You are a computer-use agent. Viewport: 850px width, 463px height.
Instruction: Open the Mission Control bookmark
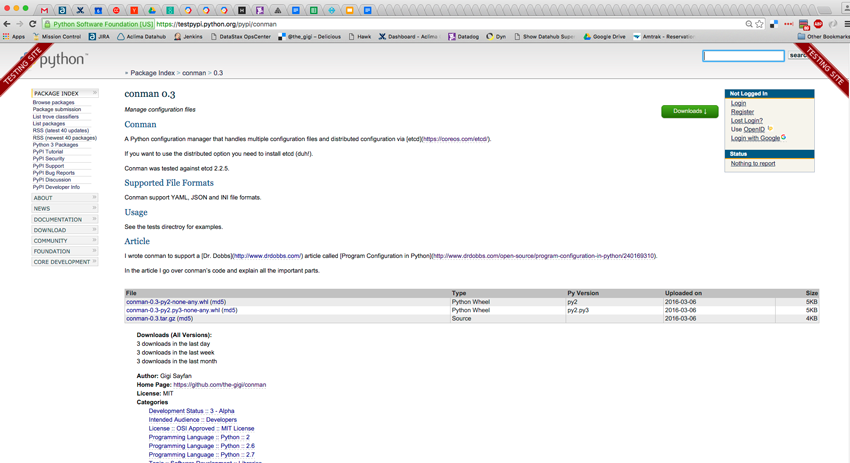(x=57, y=36)
